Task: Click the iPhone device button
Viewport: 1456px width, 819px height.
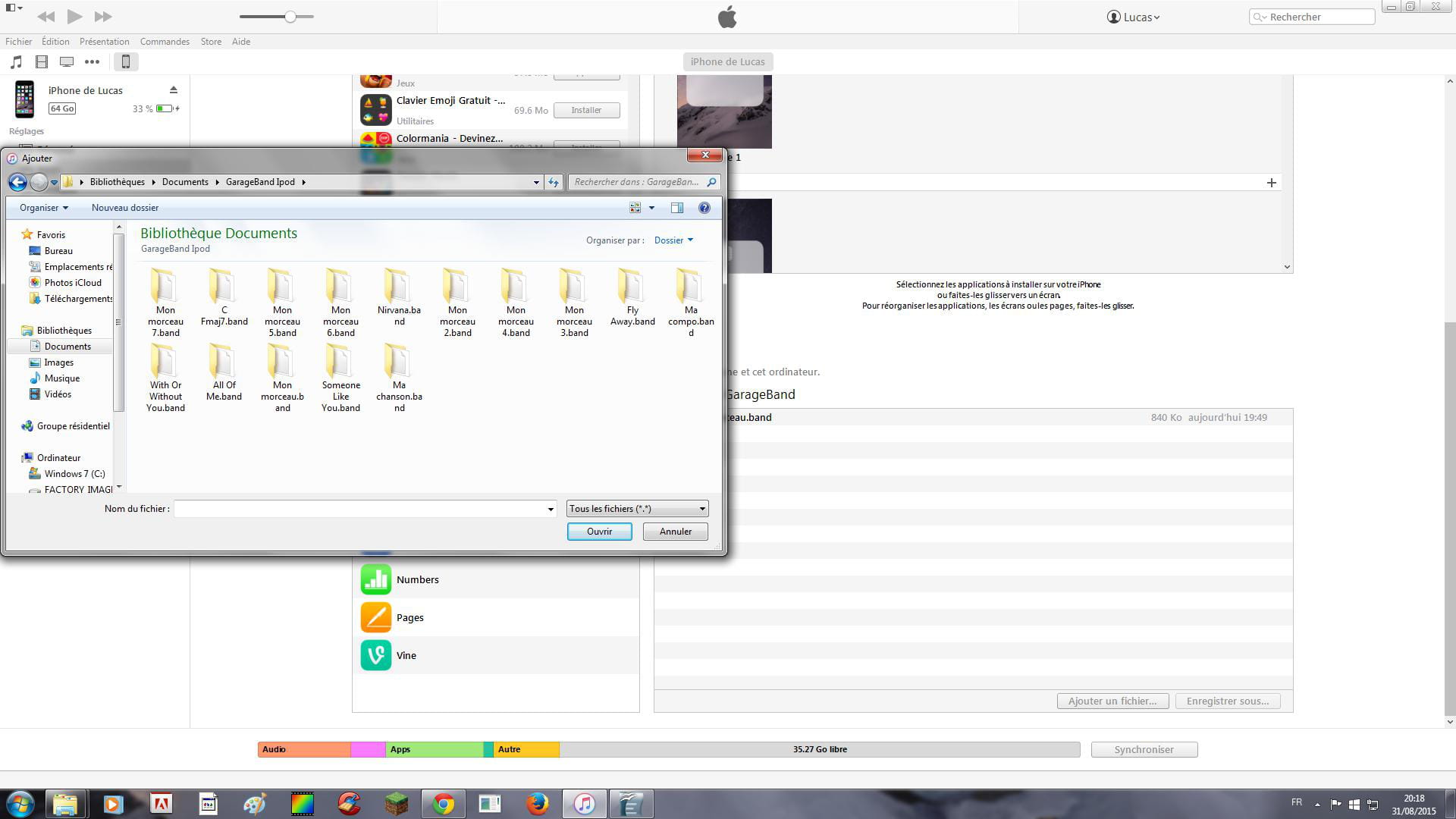Action: pyautogui.click(x=126, y=62)
